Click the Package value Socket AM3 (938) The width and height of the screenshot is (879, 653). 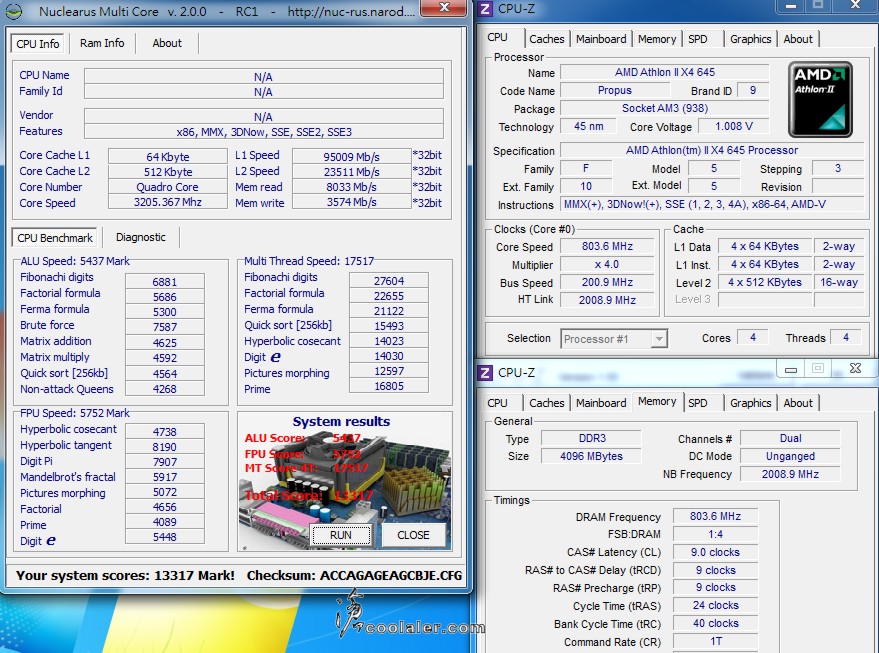tap(664, 108)
